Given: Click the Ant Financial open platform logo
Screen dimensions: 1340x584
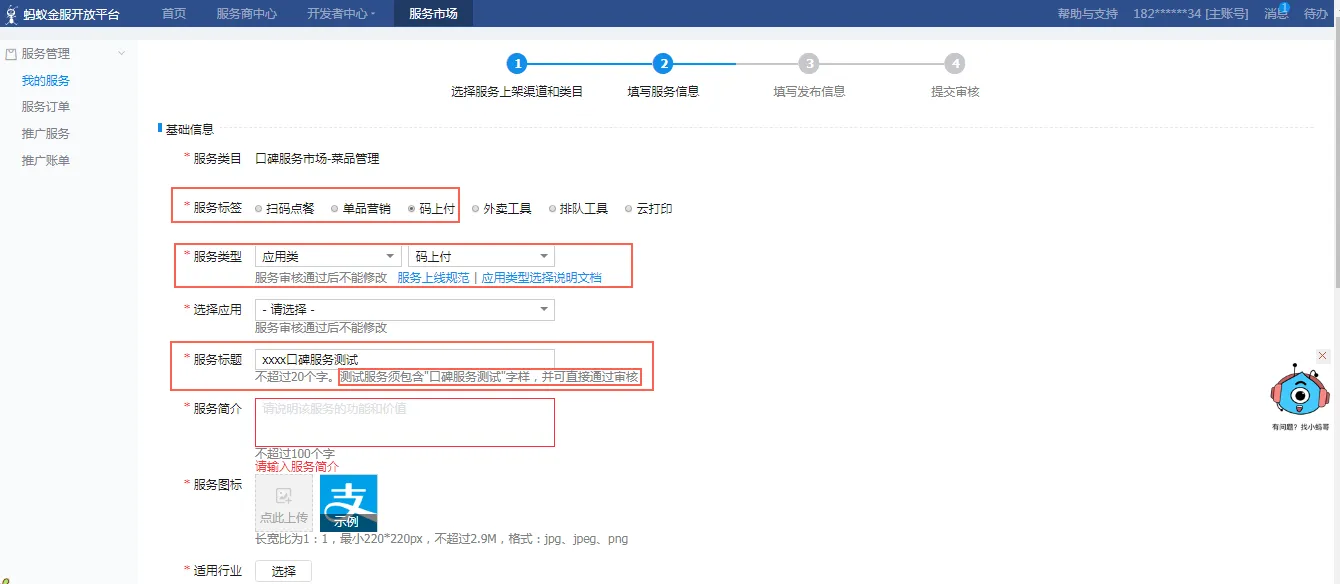Looking at the screenshot, I should (x=62, y=14).
